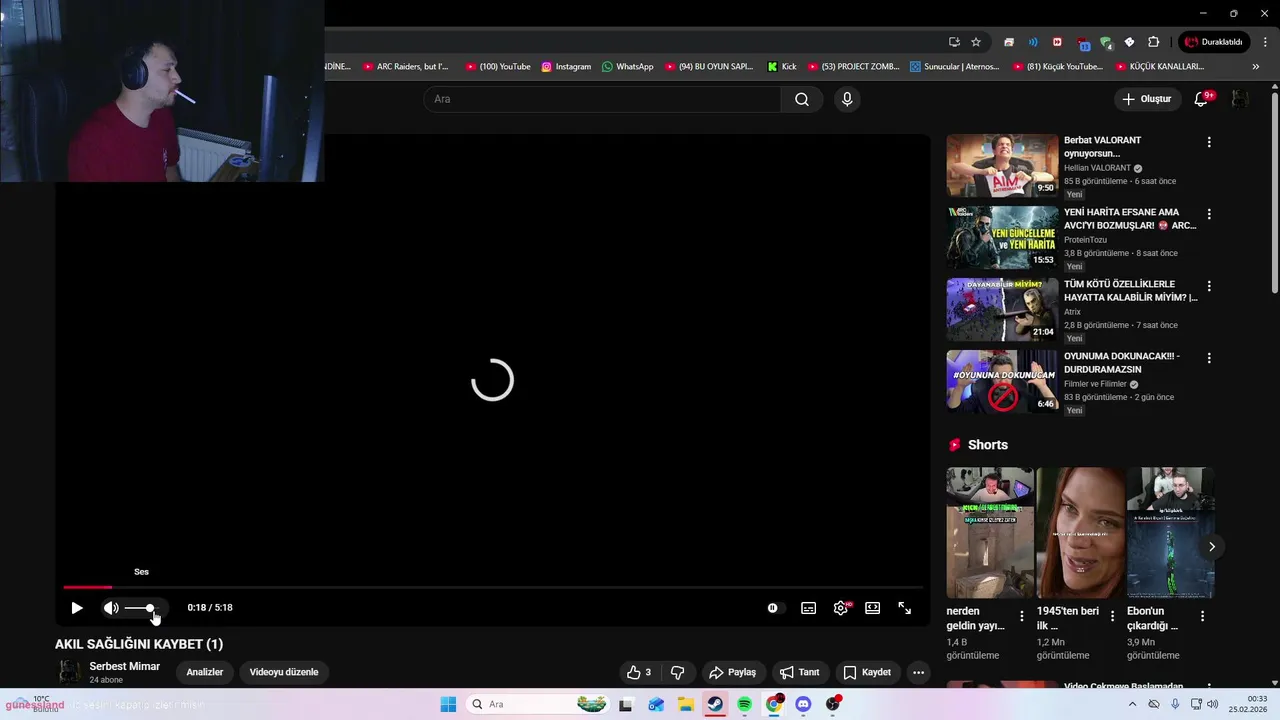This screenshot has width=1280, height=720.
Task: Open File Explorer from the taskbar
Action: coord(686,704)
